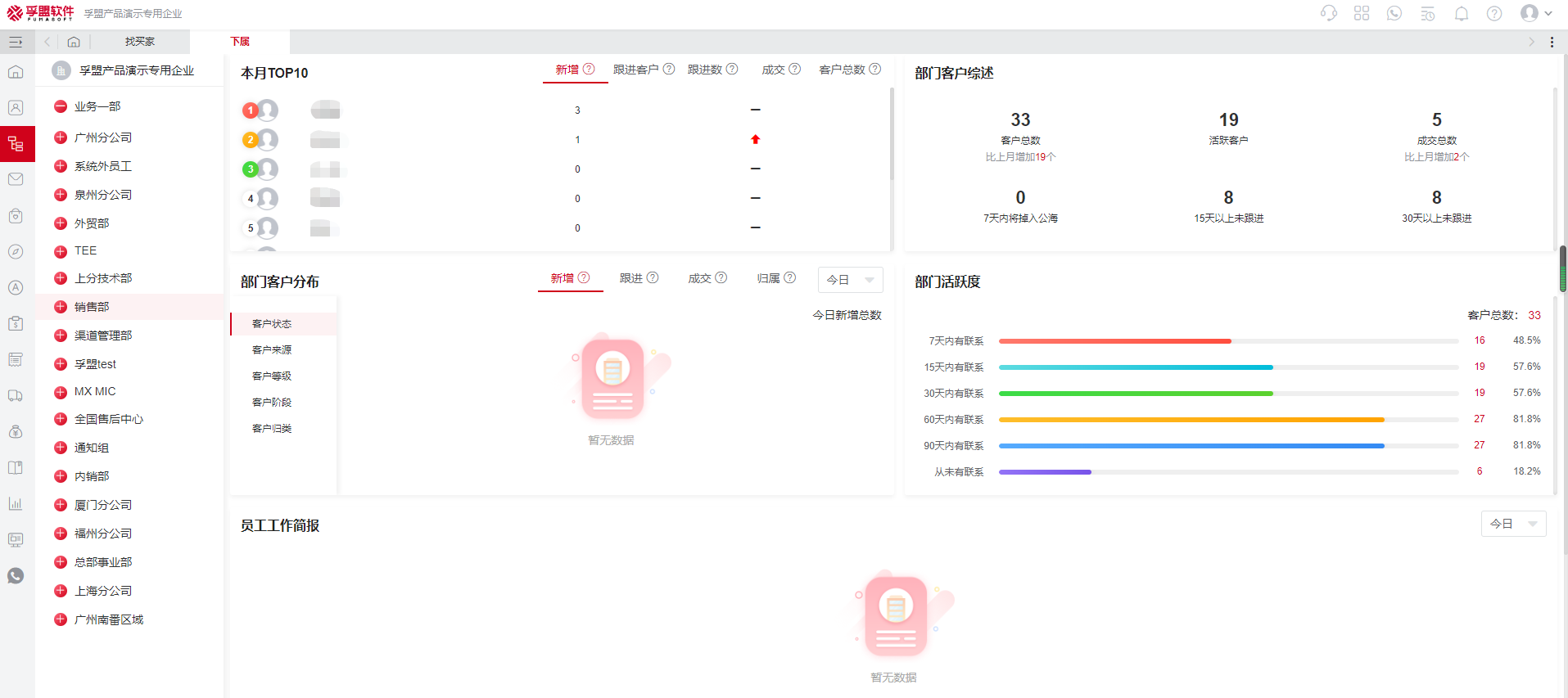This screenshot has width=1568, height=698.
Task: Collapse the 业务一部 department node
Action: [61, 106]
